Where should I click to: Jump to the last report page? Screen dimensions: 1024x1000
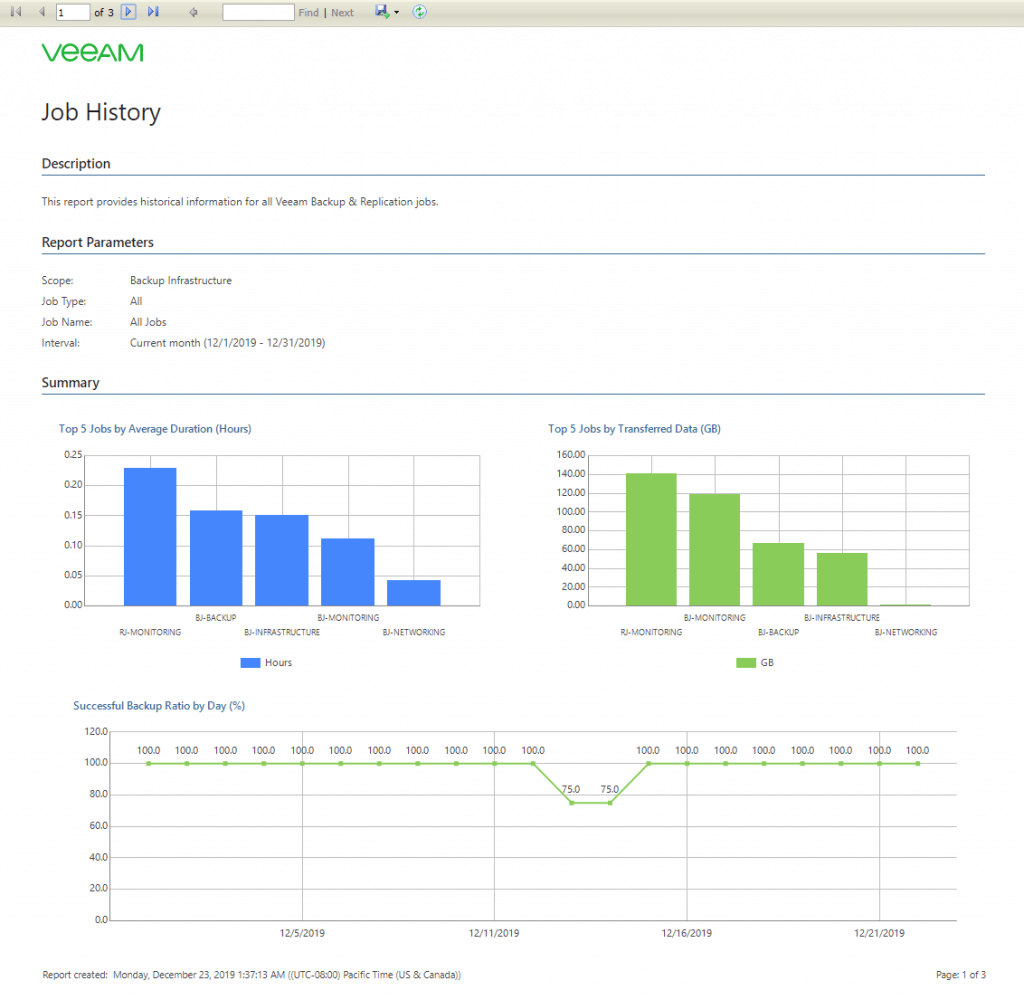[153, 12]
